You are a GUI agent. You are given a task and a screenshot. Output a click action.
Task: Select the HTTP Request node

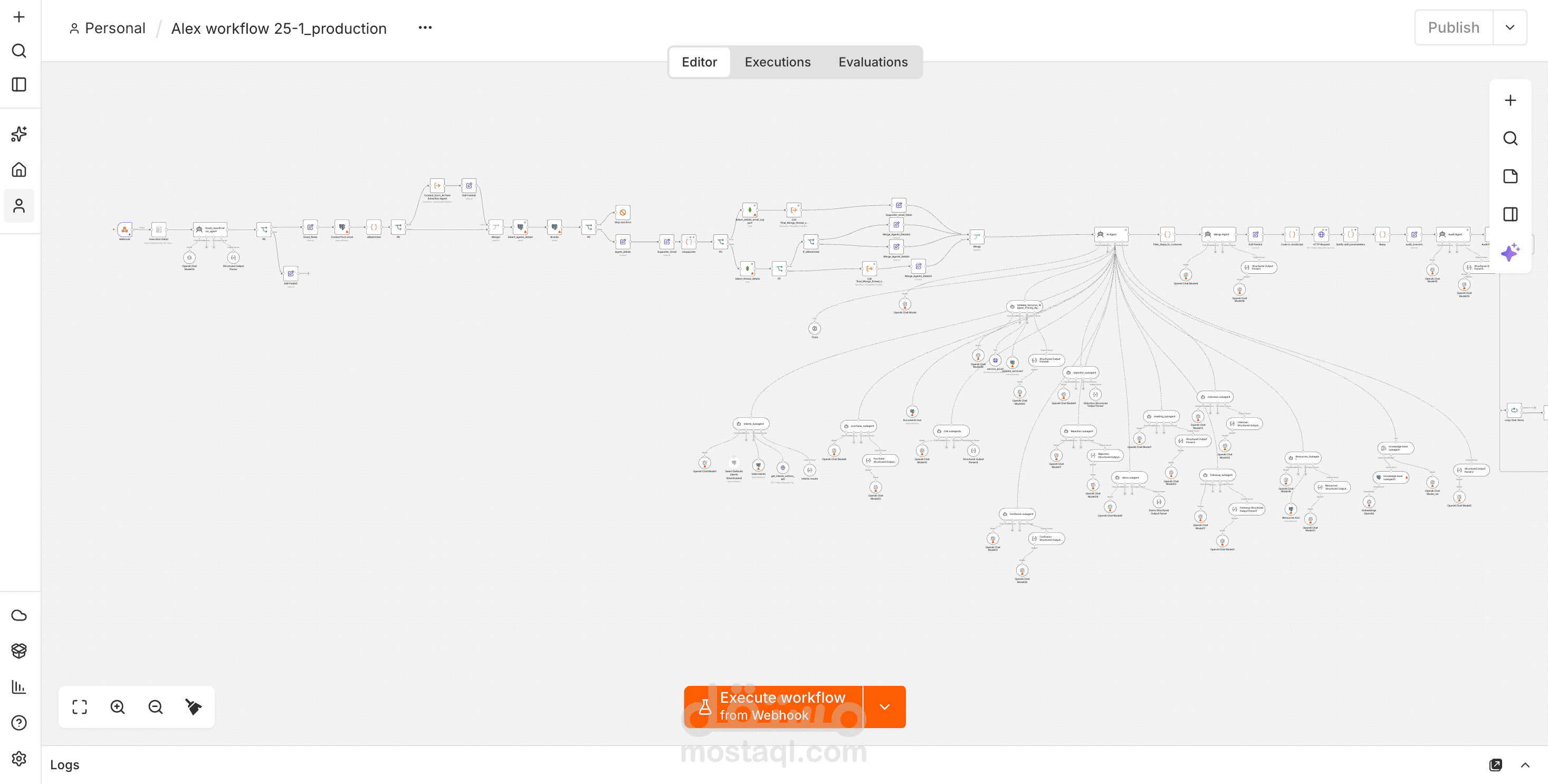pos(1321,234)
